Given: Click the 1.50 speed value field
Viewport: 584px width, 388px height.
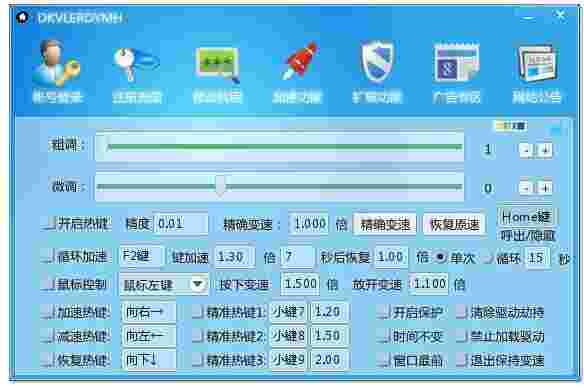Looking at the screenshot, I should pyautogui.click(x=329, y=336).
